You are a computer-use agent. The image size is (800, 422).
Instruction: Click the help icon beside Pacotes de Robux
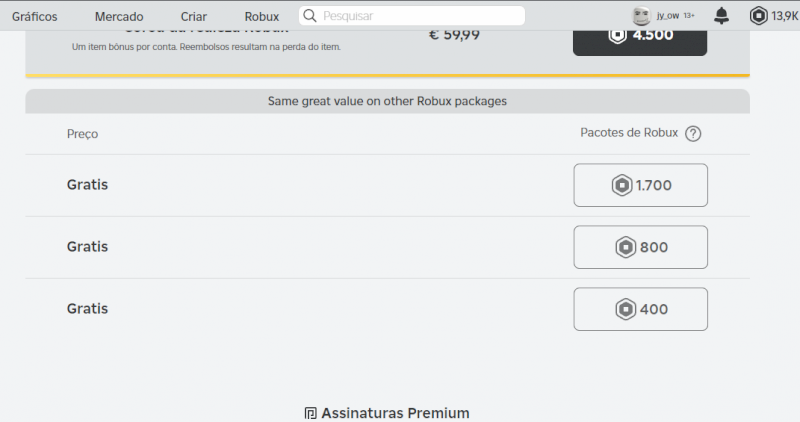[693, 134]
